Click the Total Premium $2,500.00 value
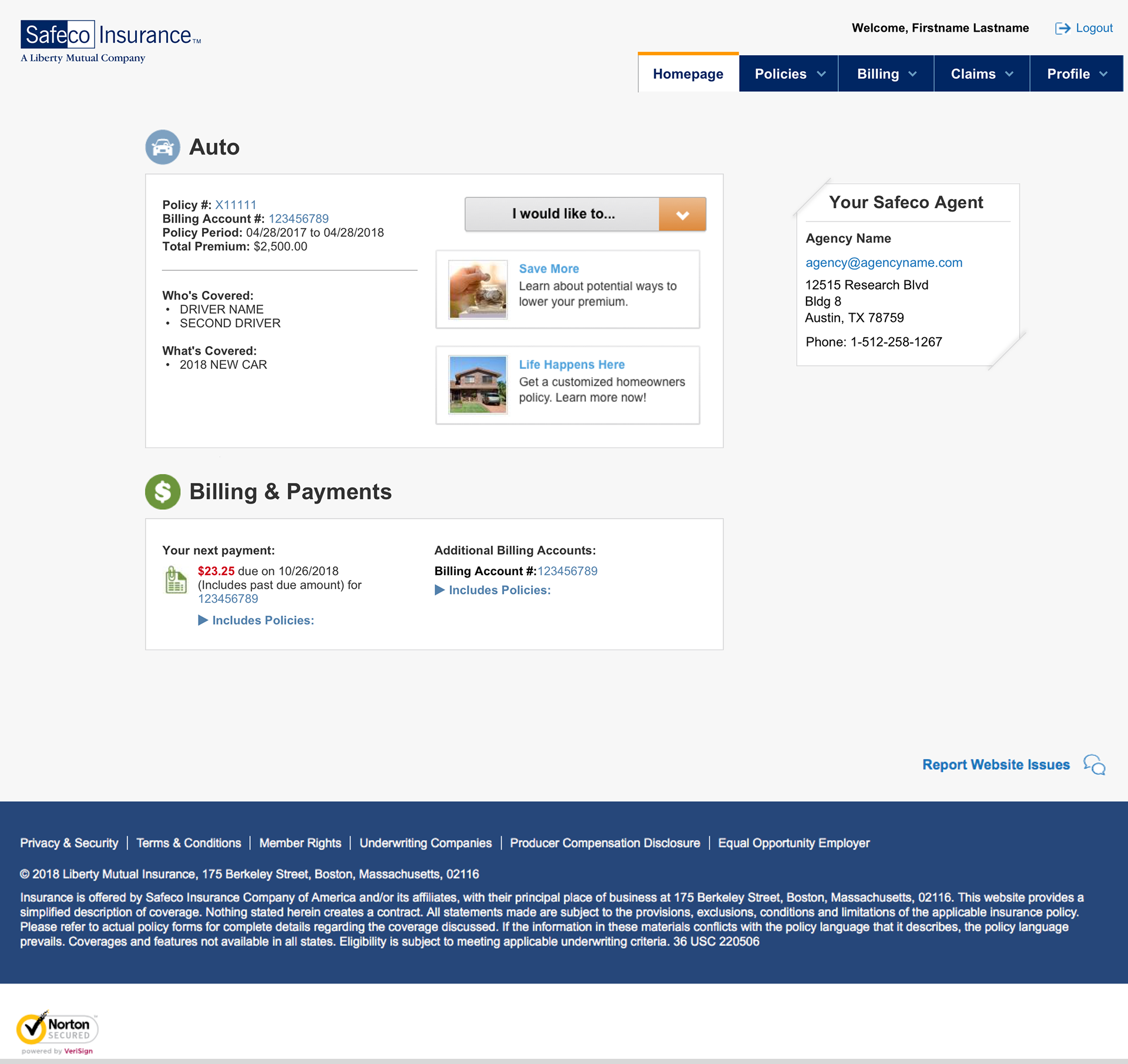This screenshot has width=1128, height=1064. click(x=280, y=247)
